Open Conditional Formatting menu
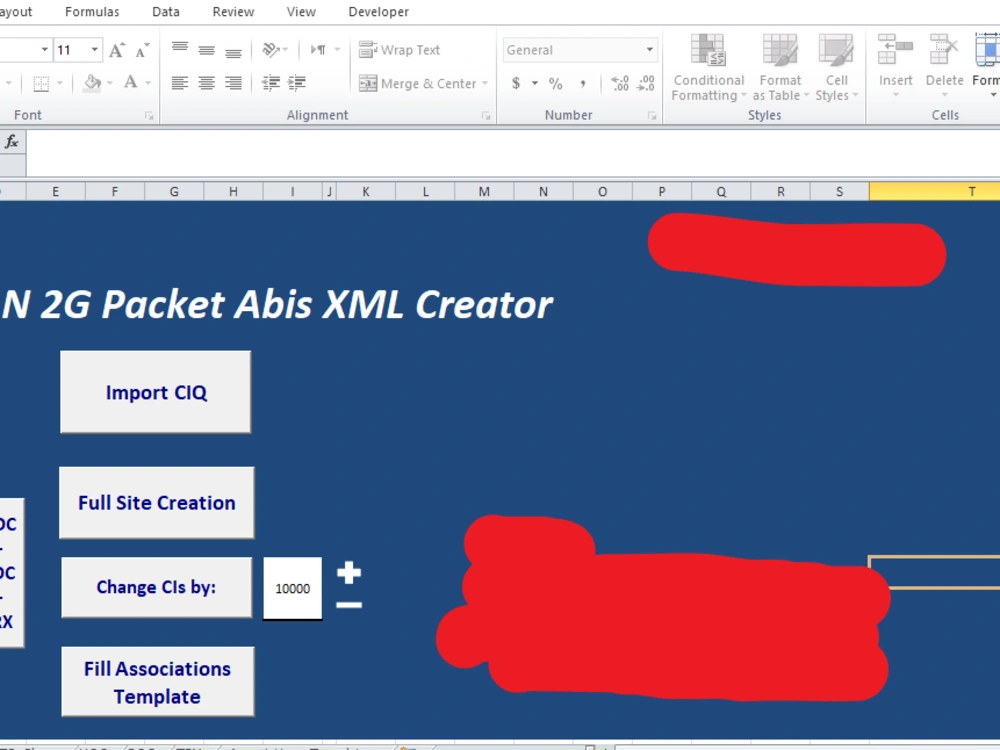 tap(708, 68)
